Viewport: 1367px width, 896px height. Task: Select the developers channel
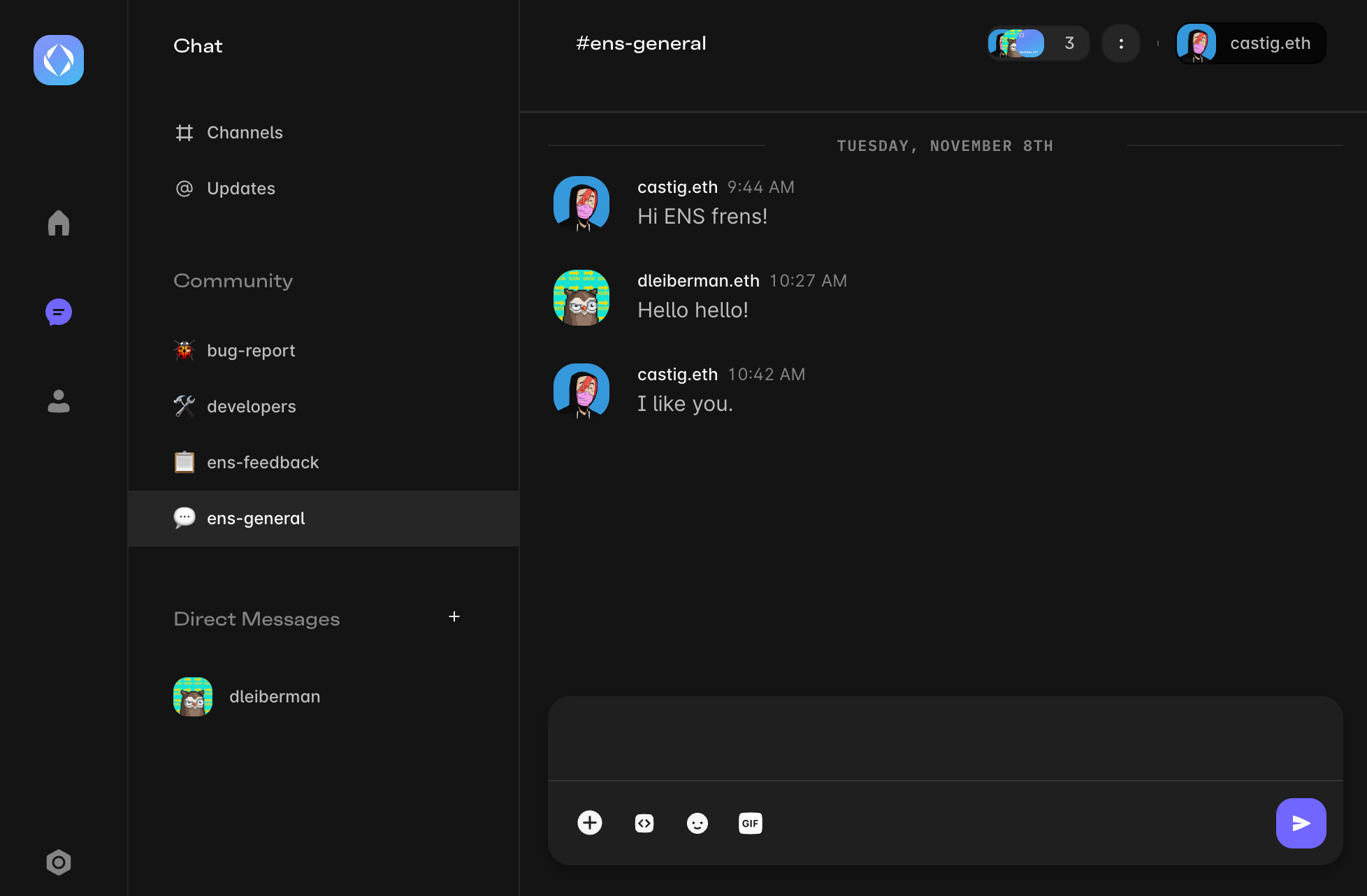[251, 407]
